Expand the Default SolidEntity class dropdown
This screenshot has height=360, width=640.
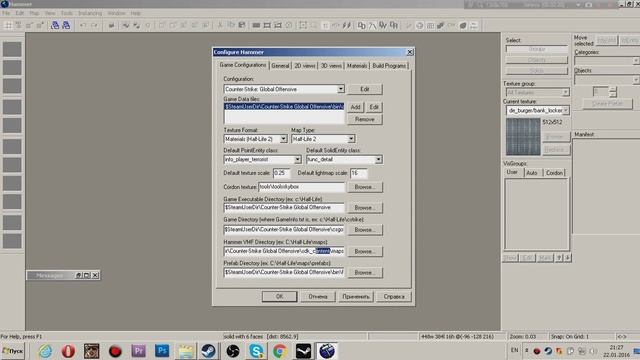click(378, 160)
